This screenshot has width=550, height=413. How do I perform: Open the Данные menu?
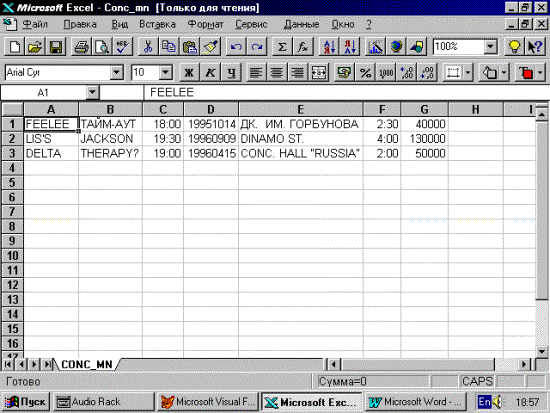click(301, 24)
